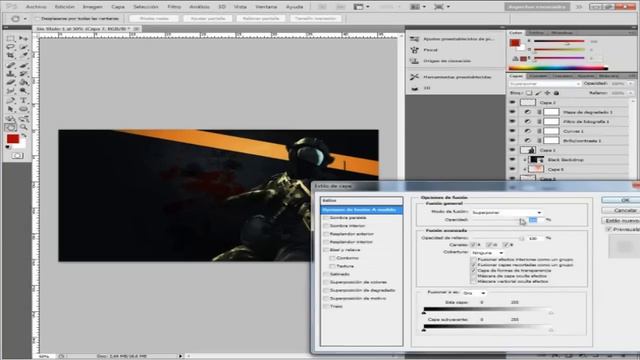The height and width of the screenshot is (360, 640).
Task: Reset default foreground and background colors
Action: 9,148
